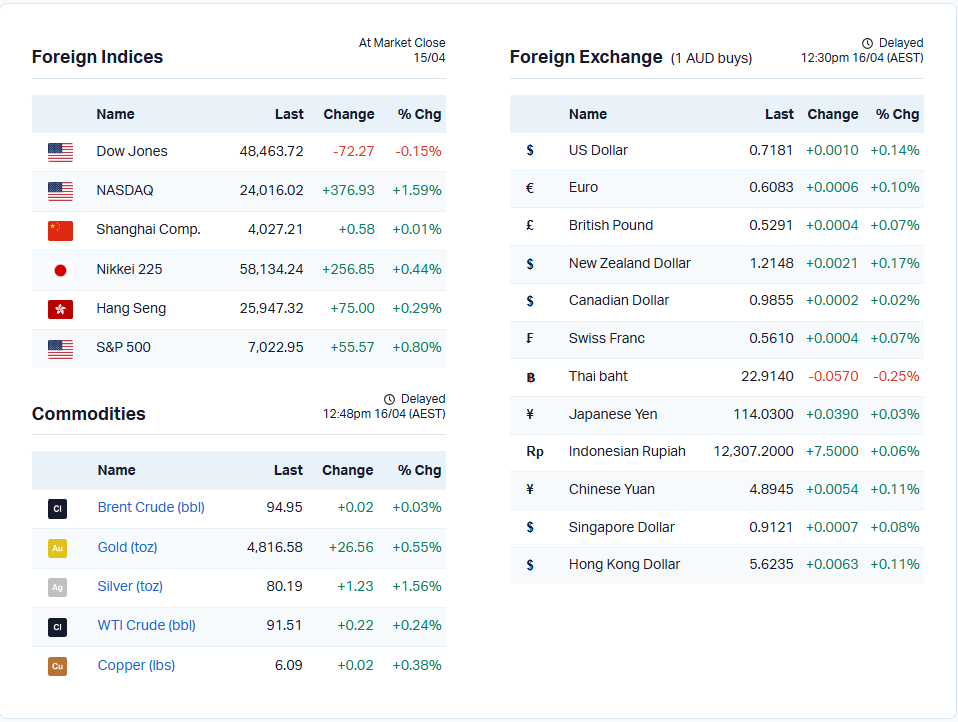Screen dimensions: 958x722
Task: Open the Copper (lbs) link
Action: pos(136,665)
